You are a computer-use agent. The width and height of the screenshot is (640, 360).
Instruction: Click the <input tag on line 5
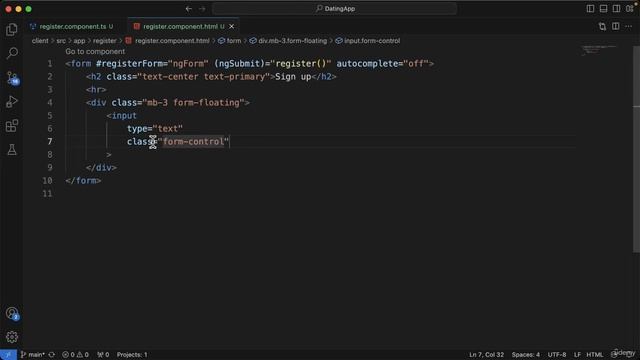point(122,116)
